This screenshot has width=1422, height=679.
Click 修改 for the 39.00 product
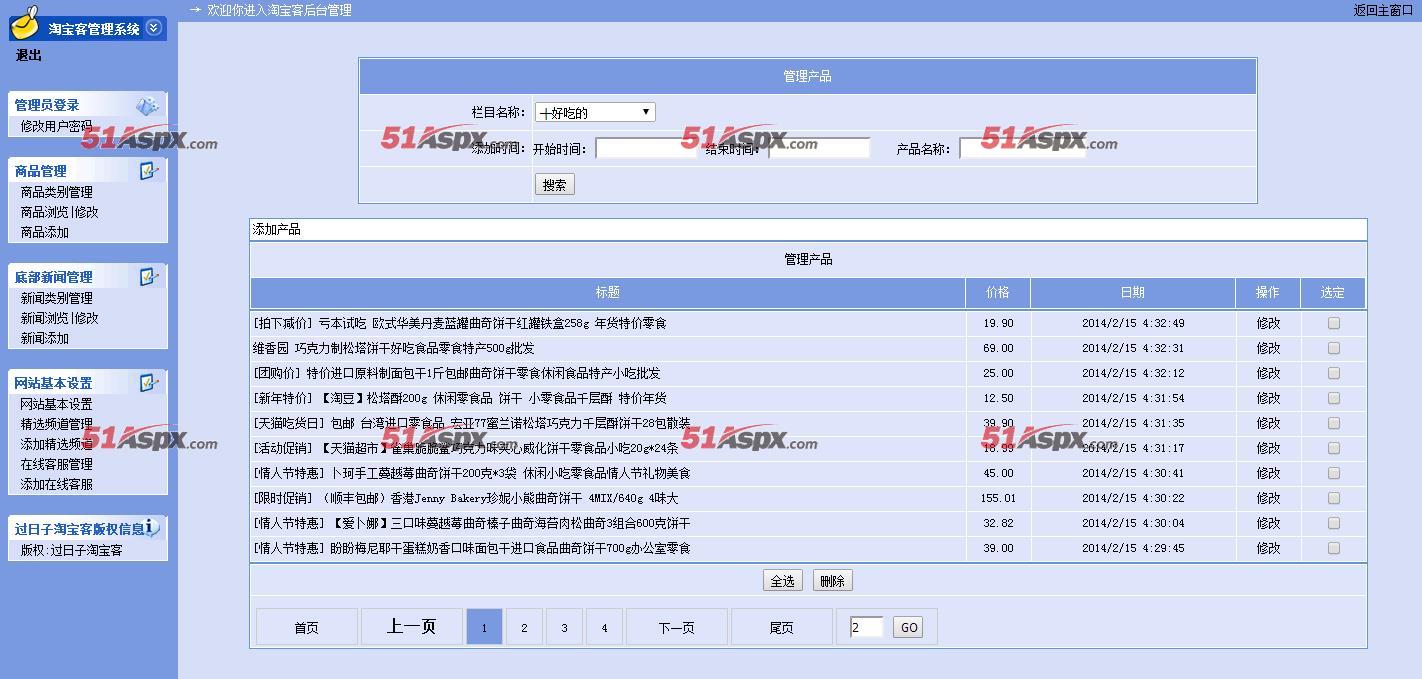click(x=1268, y=548)
